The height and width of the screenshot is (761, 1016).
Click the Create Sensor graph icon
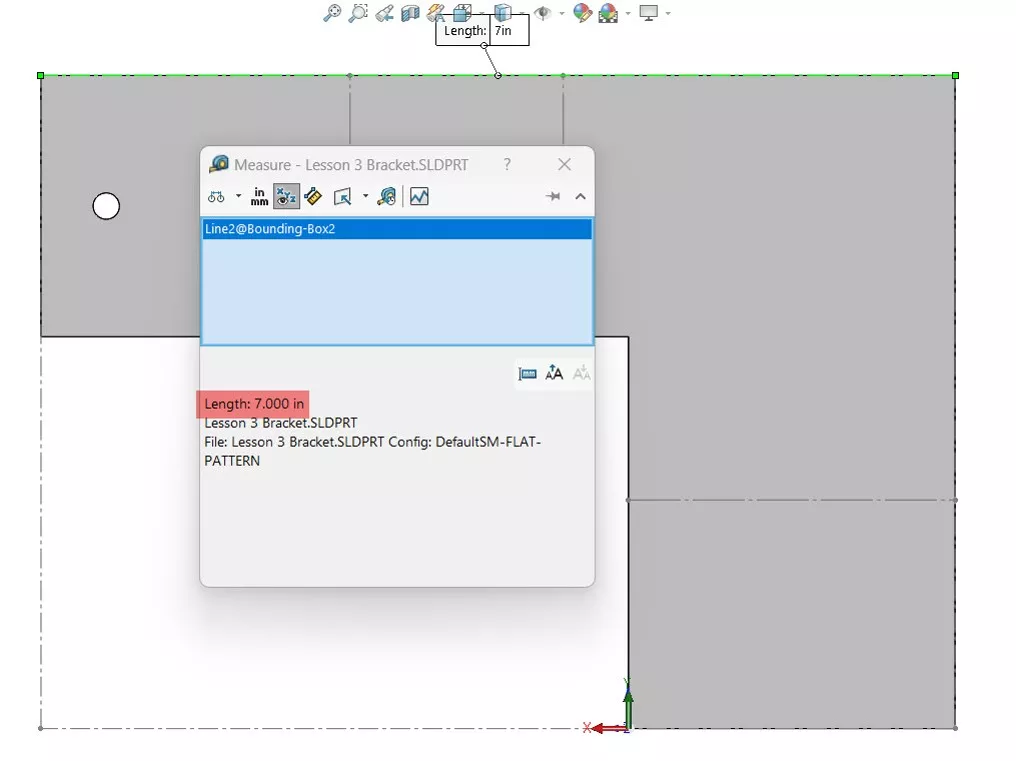pyautogui.click(x=419, y=196)
